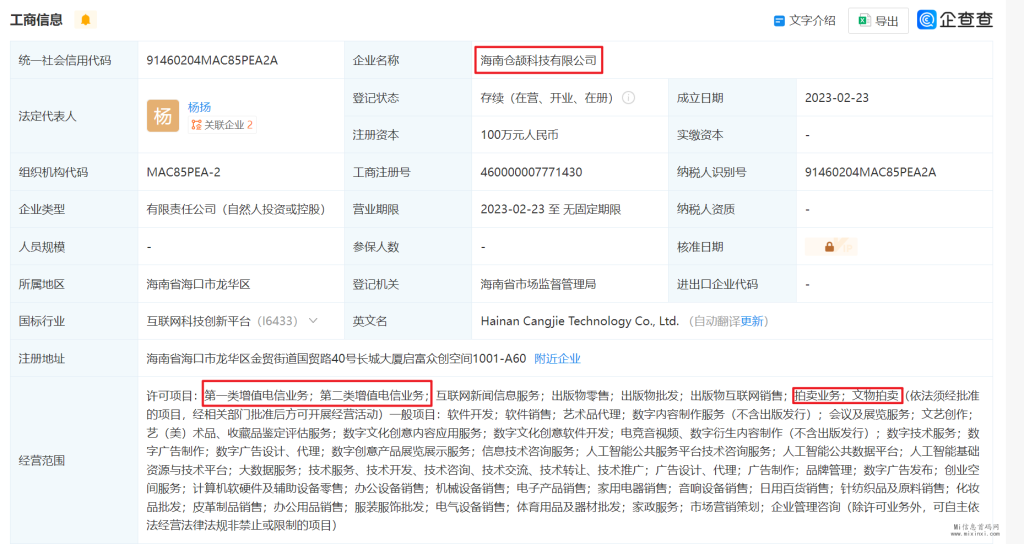Click the bell alert icon beside 工商信息

[x=86, y=20]
